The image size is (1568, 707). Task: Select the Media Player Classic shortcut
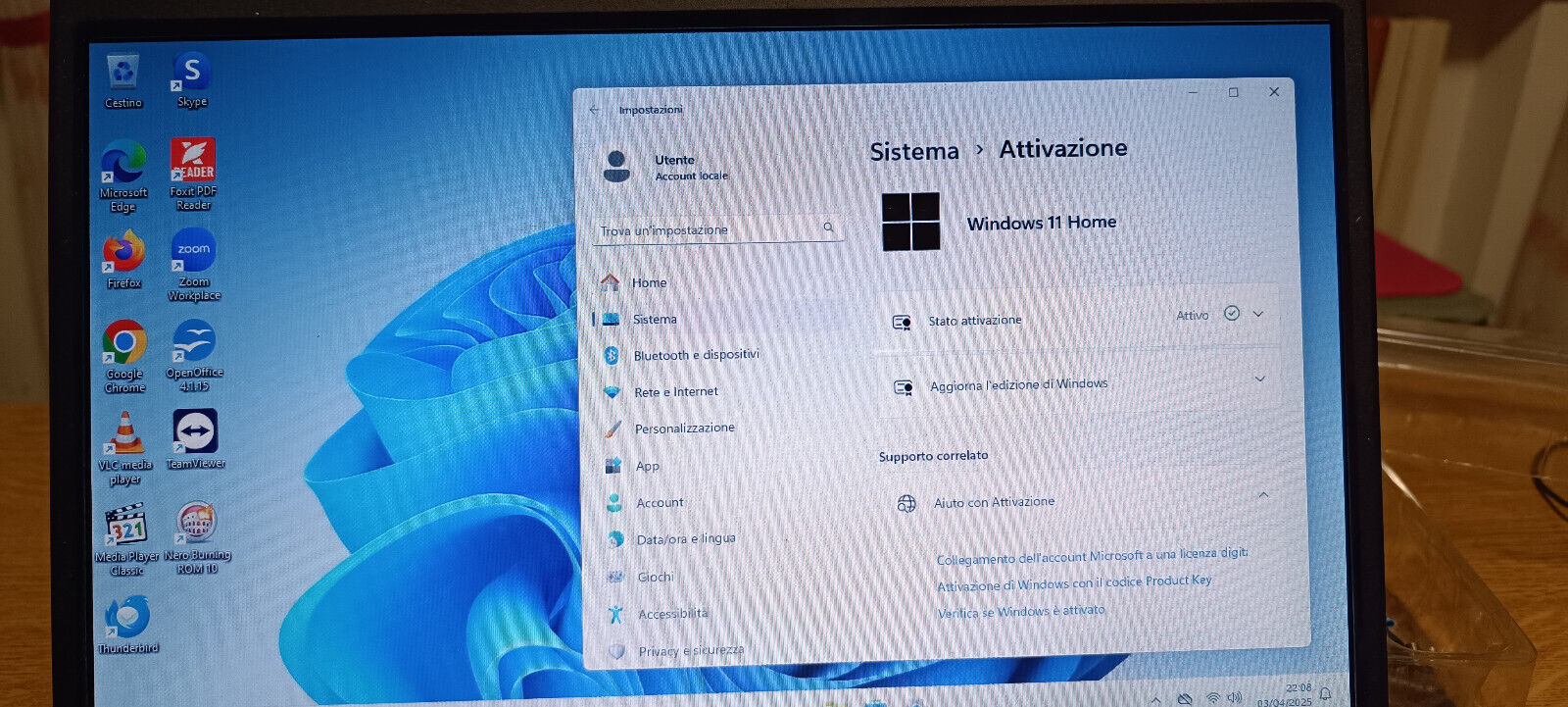pos(126,539)
